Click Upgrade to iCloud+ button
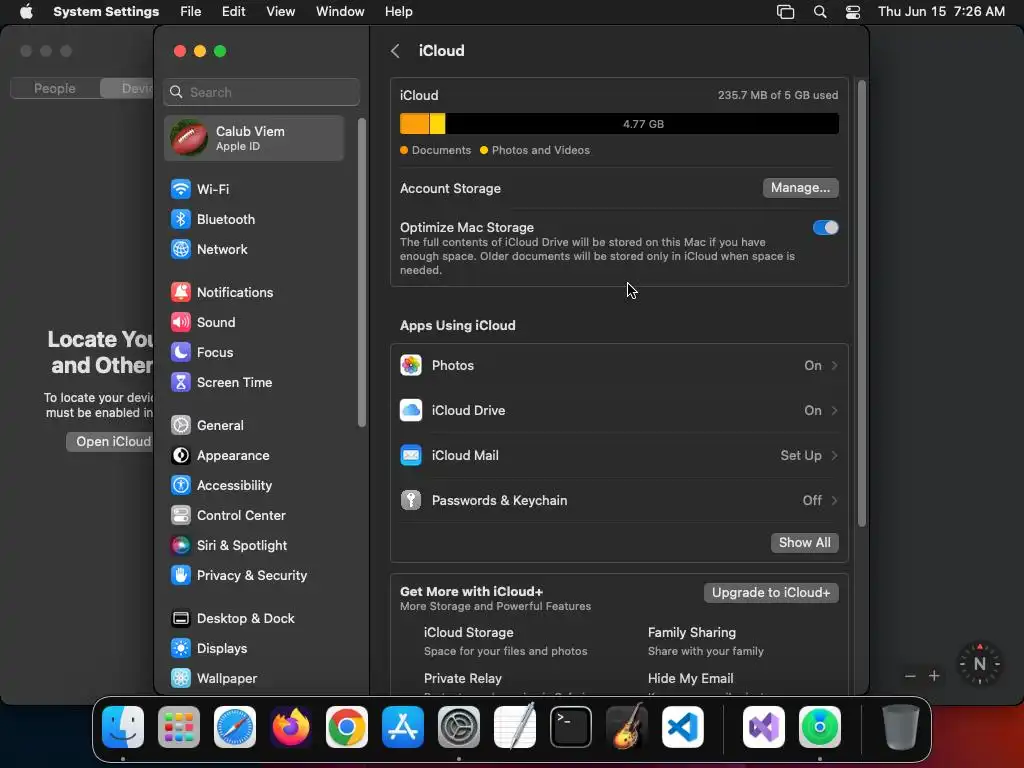This screenshot has width=1024, height=768. 771,592
